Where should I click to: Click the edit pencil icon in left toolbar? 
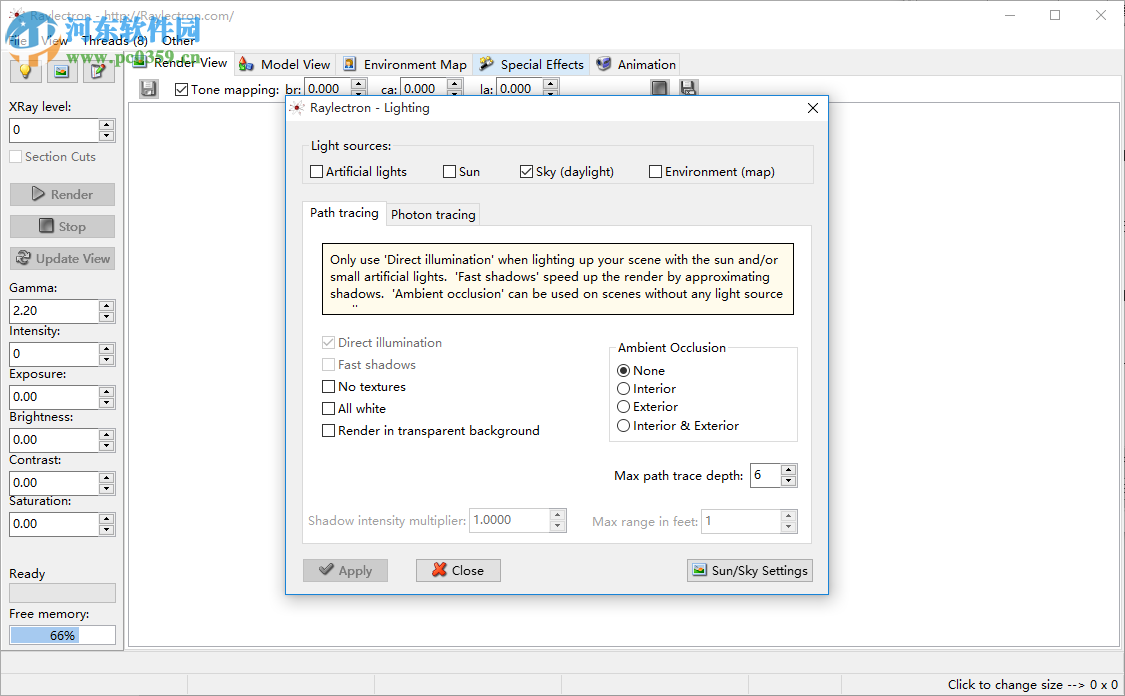coord(96,70)
